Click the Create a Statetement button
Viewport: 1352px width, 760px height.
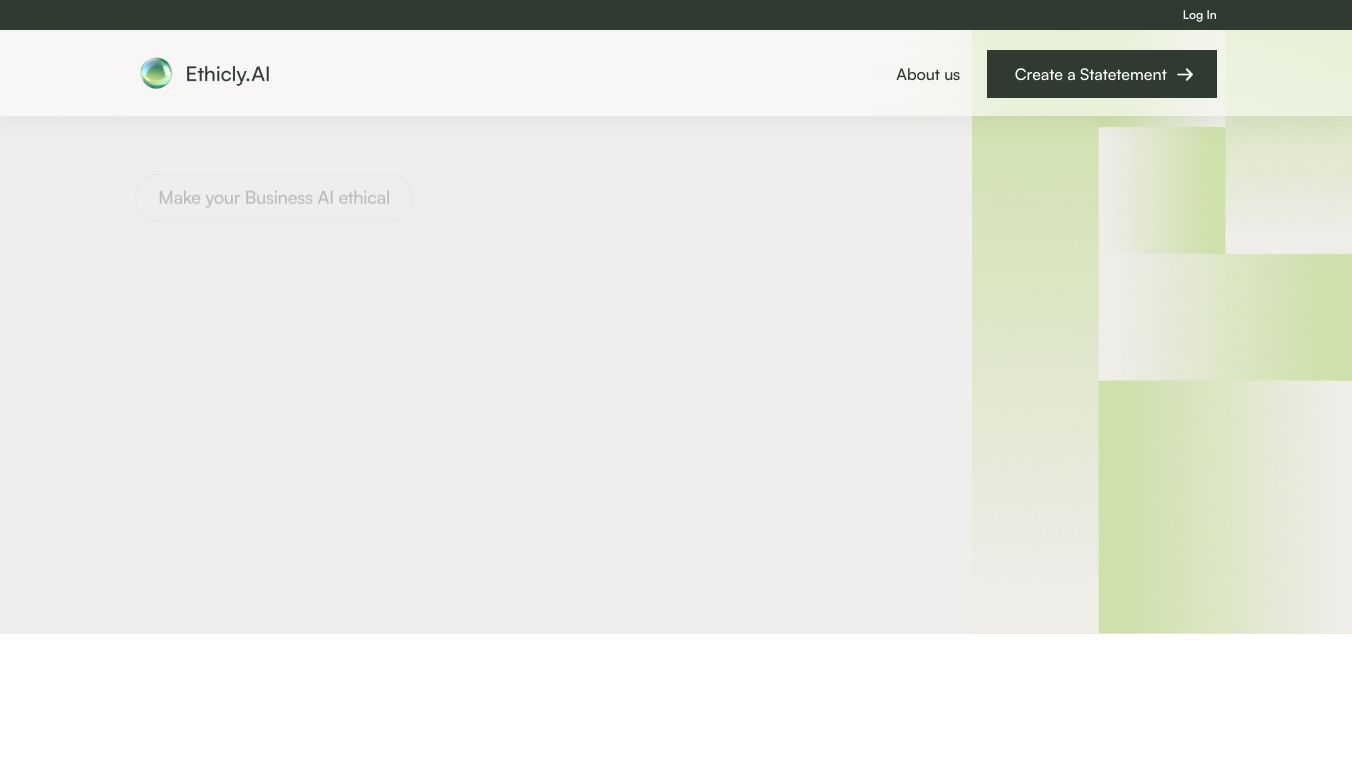pyautogui.click(x=1102, y=74)
